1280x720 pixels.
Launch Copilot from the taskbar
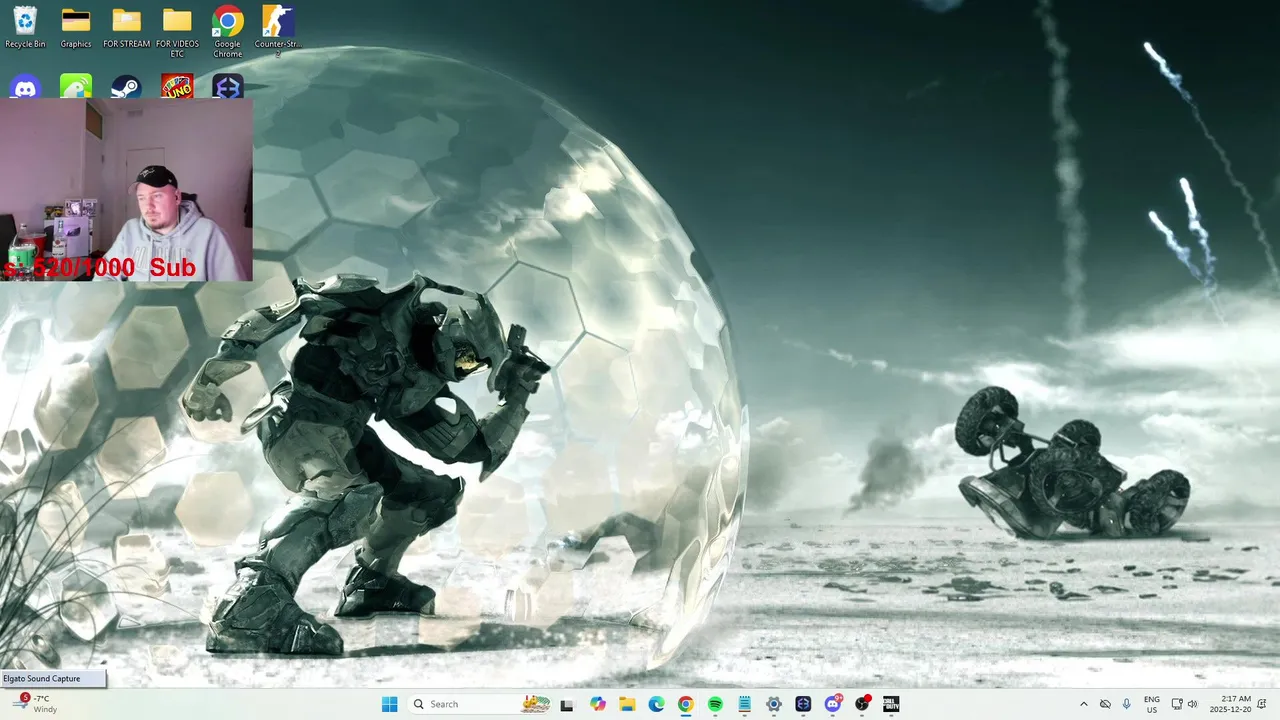598,704
